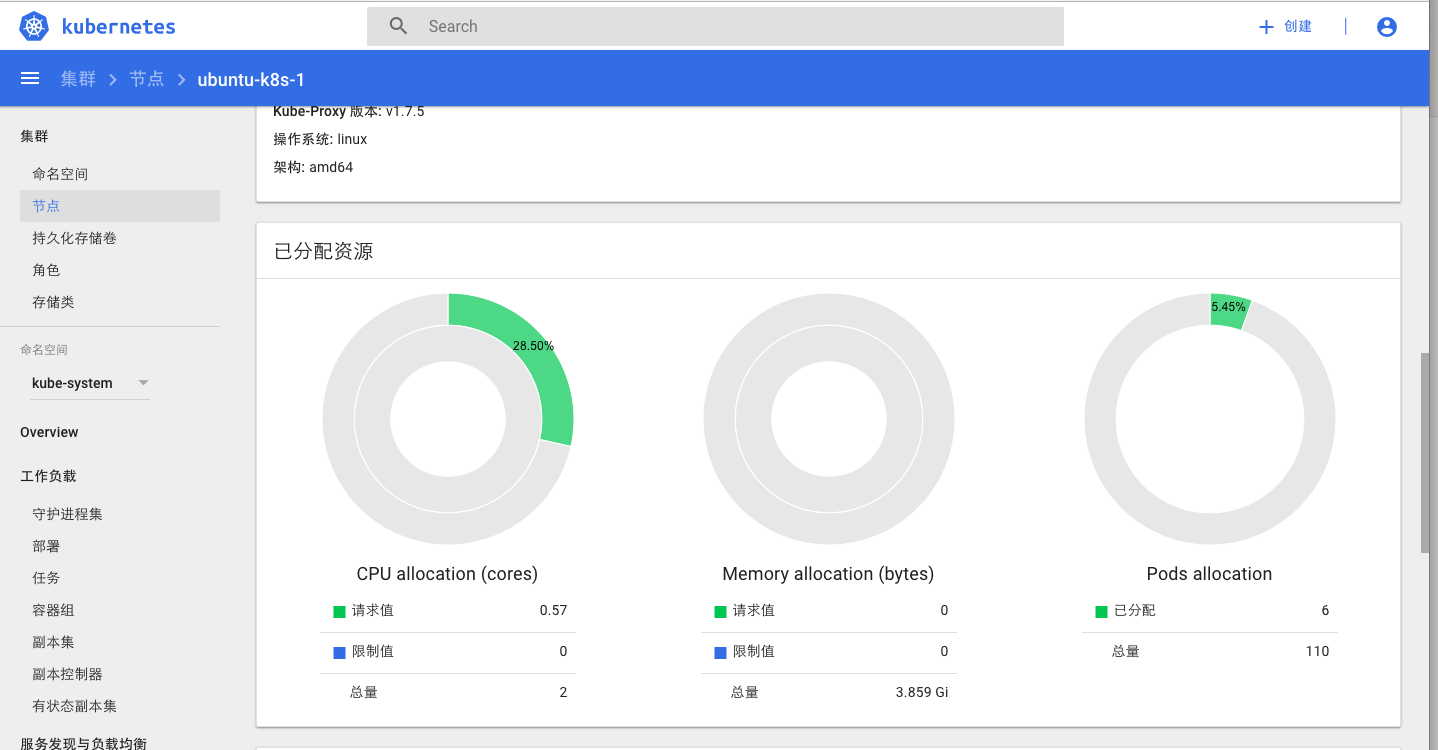
Task: Click blue 限制值 legend square under Memory allocation
Action: coord(720,652)
